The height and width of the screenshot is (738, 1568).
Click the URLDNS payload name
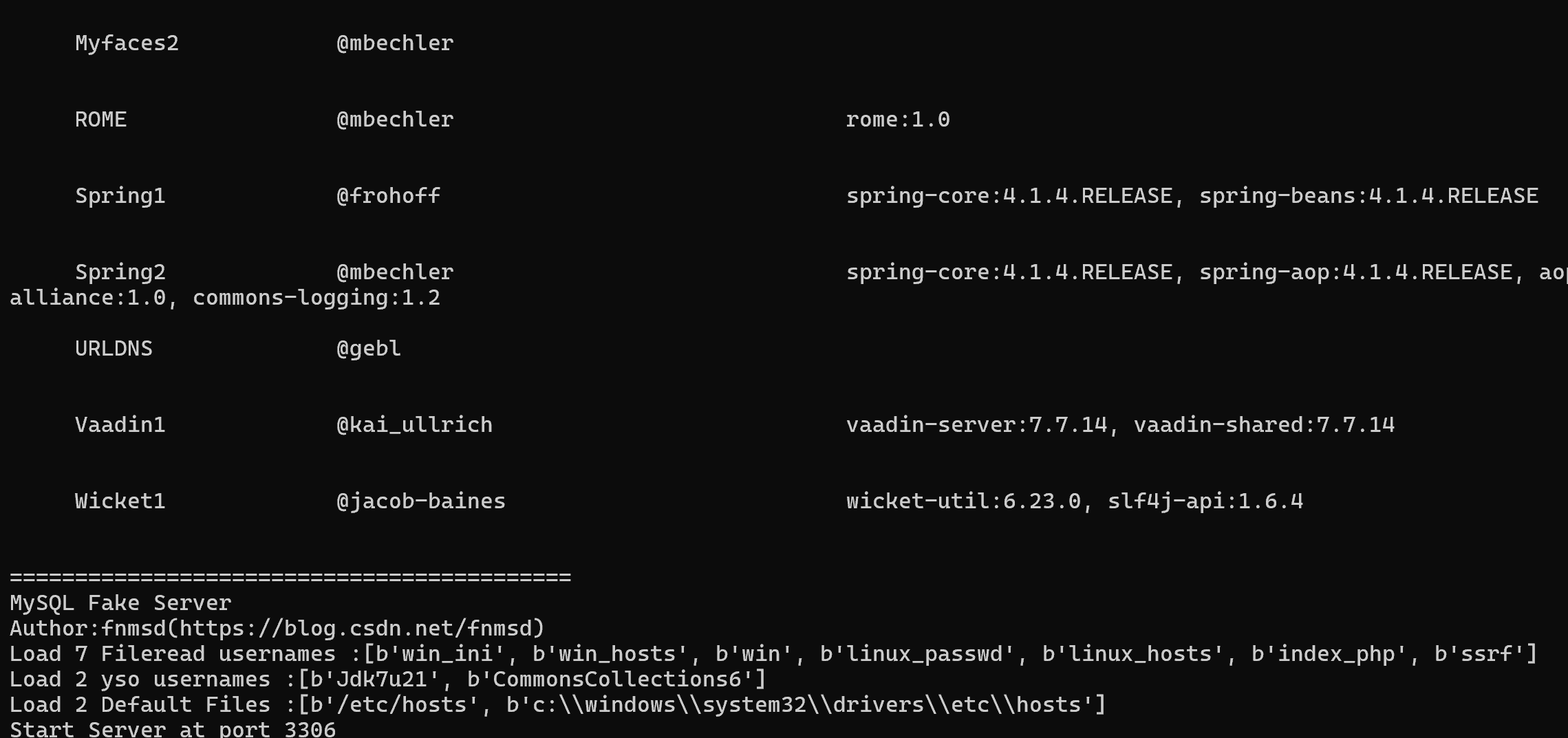tap(114, 349)
